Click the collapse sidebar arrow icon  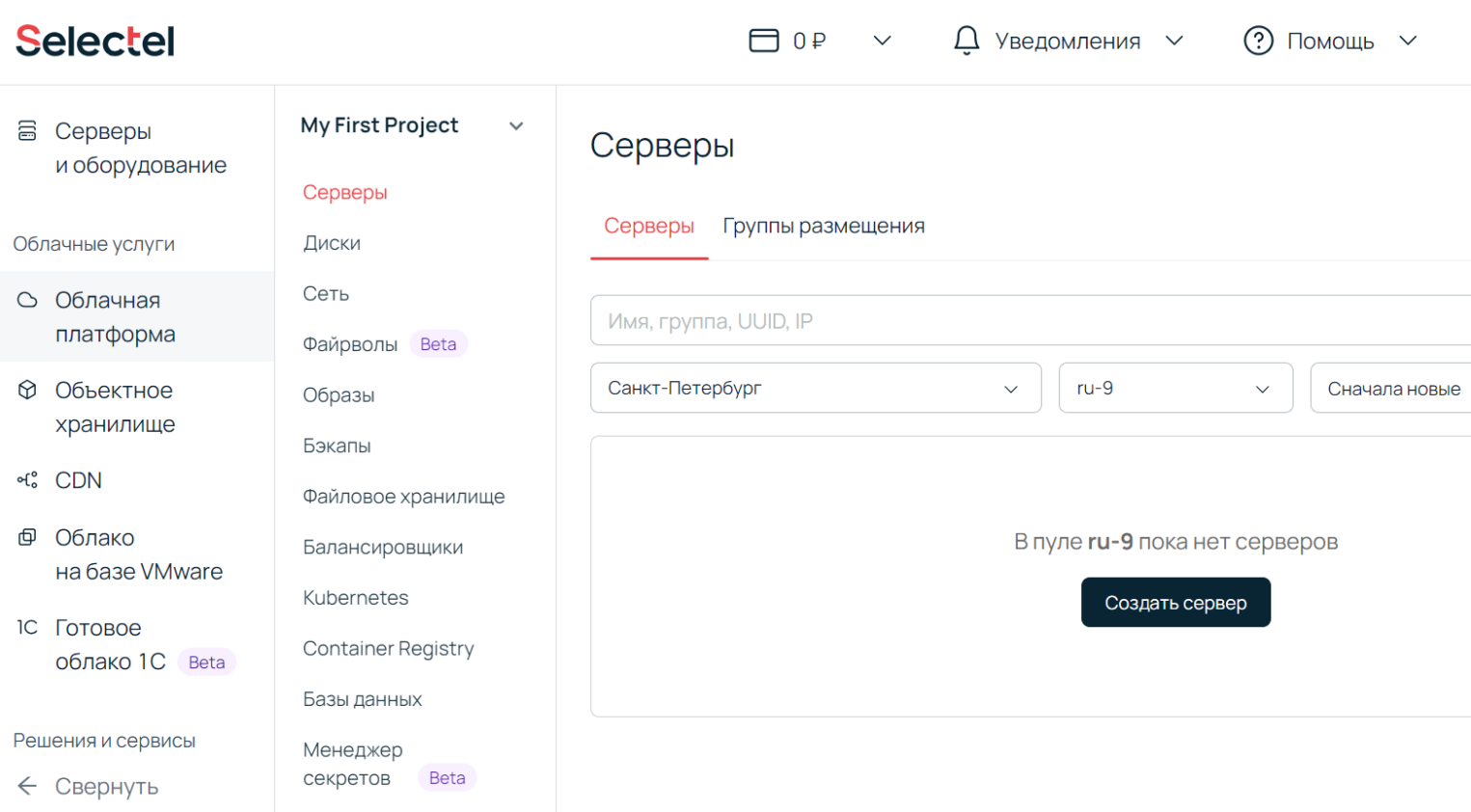(27, 787)
